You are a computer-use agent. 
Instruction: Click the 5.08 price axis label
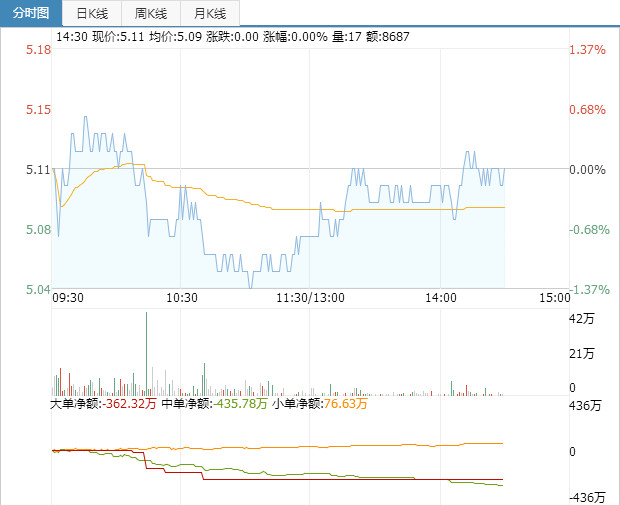[38, 229]
